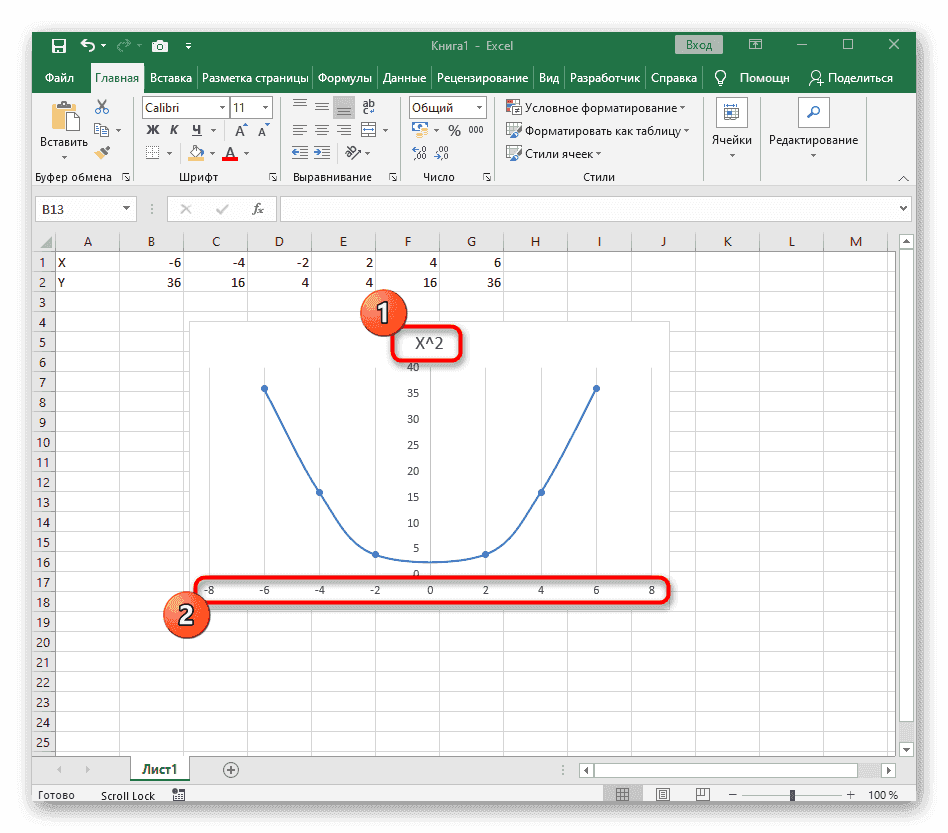Select the Лист1 sheet tab
This screenshot has width=948, height=833.
pos(159,769)
